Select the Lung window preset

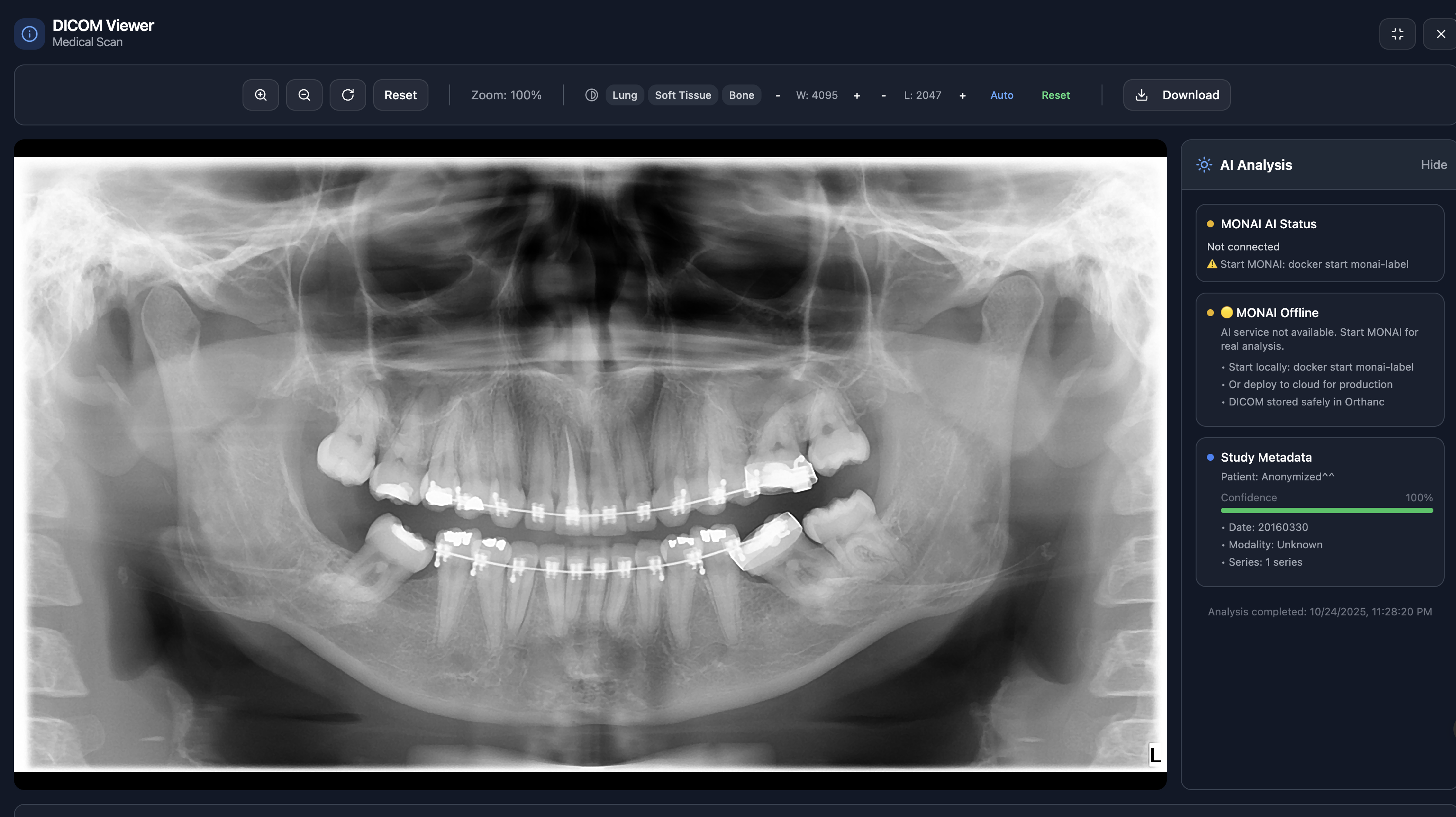click(x=624, y=95)
